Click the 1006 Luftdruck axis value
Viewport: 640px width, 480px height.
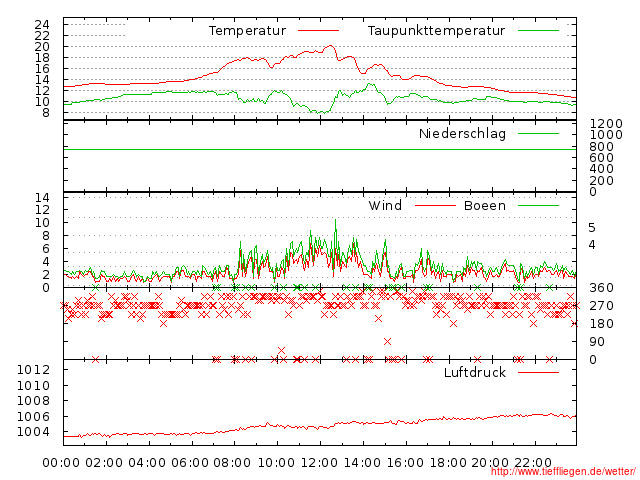coord(33,416)
